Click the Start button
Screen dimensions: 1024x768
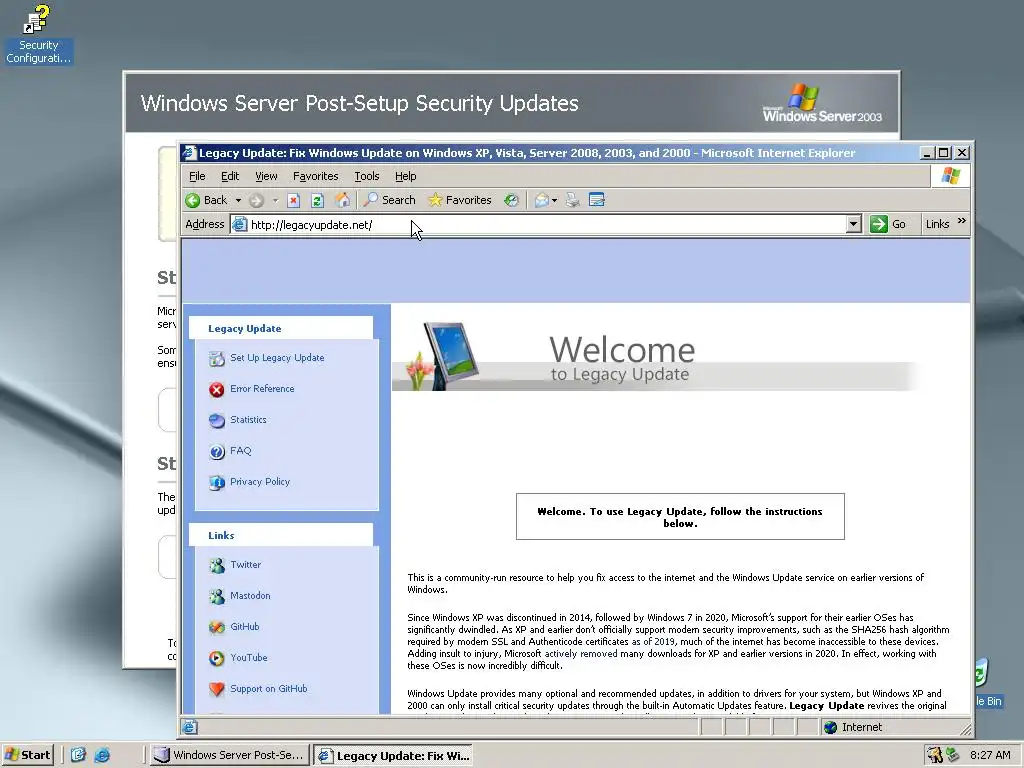click(x=27, y=755)
